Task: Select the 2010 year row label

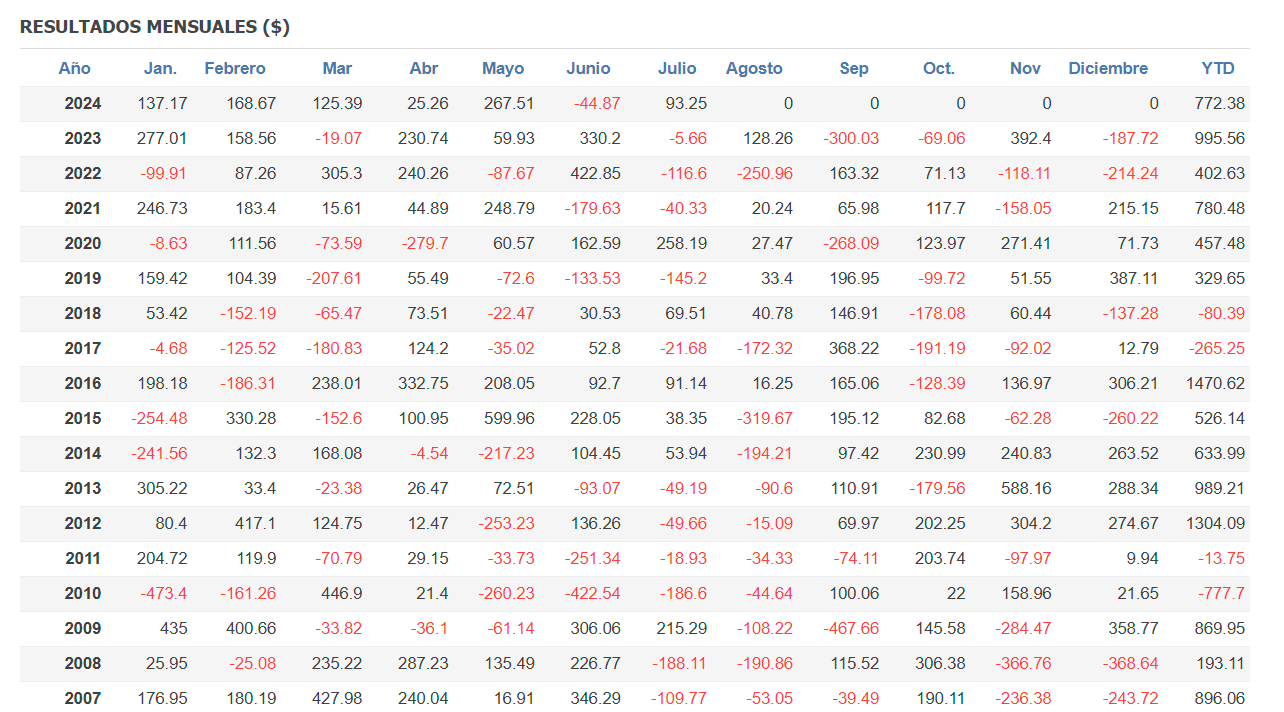Action: [x=83, y=593]
